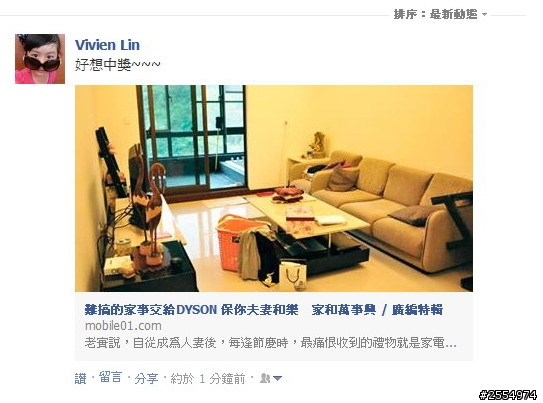This screenshot has height=403, width=543.
Task: Open the DYSON article title link
Action: (x=264, y=310)
